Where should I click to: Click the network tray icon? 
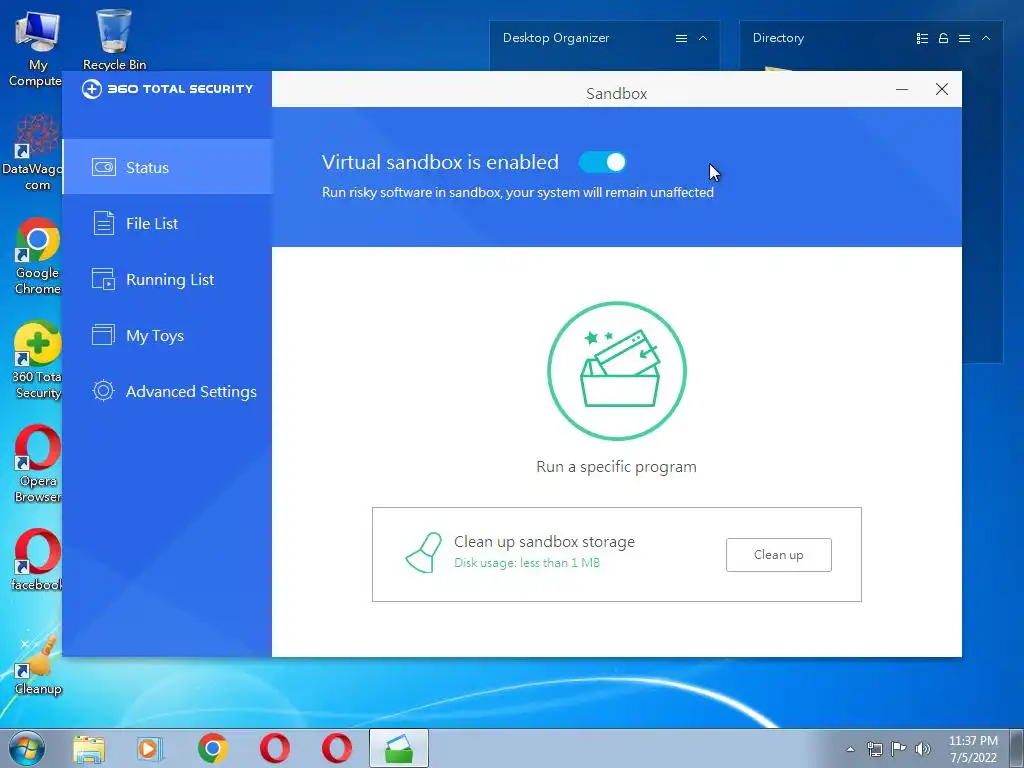(x=874, y=749)
